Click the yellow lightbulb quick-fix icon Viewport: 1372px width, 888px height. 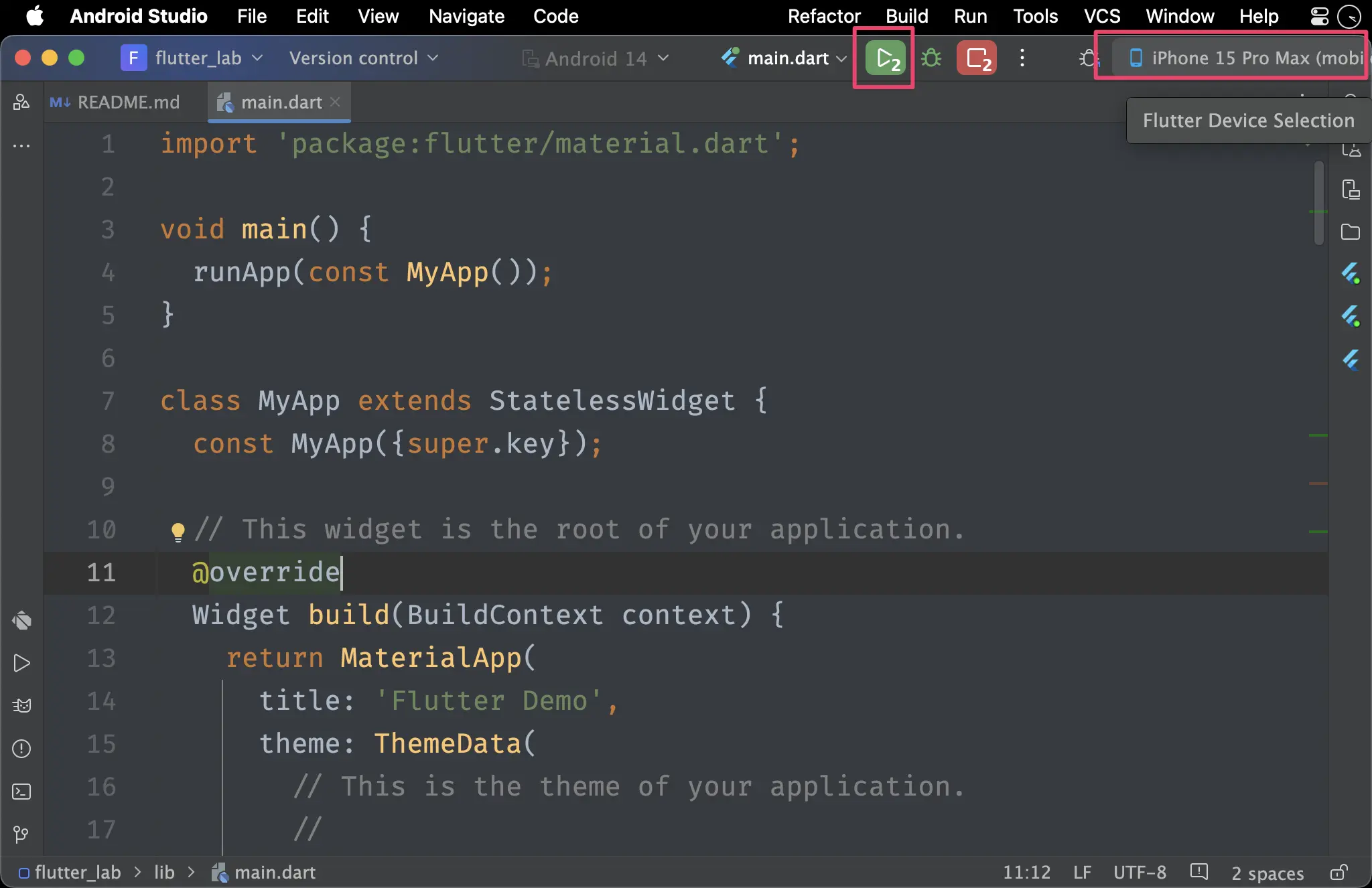pyautogui.click(x=178, y=532)
